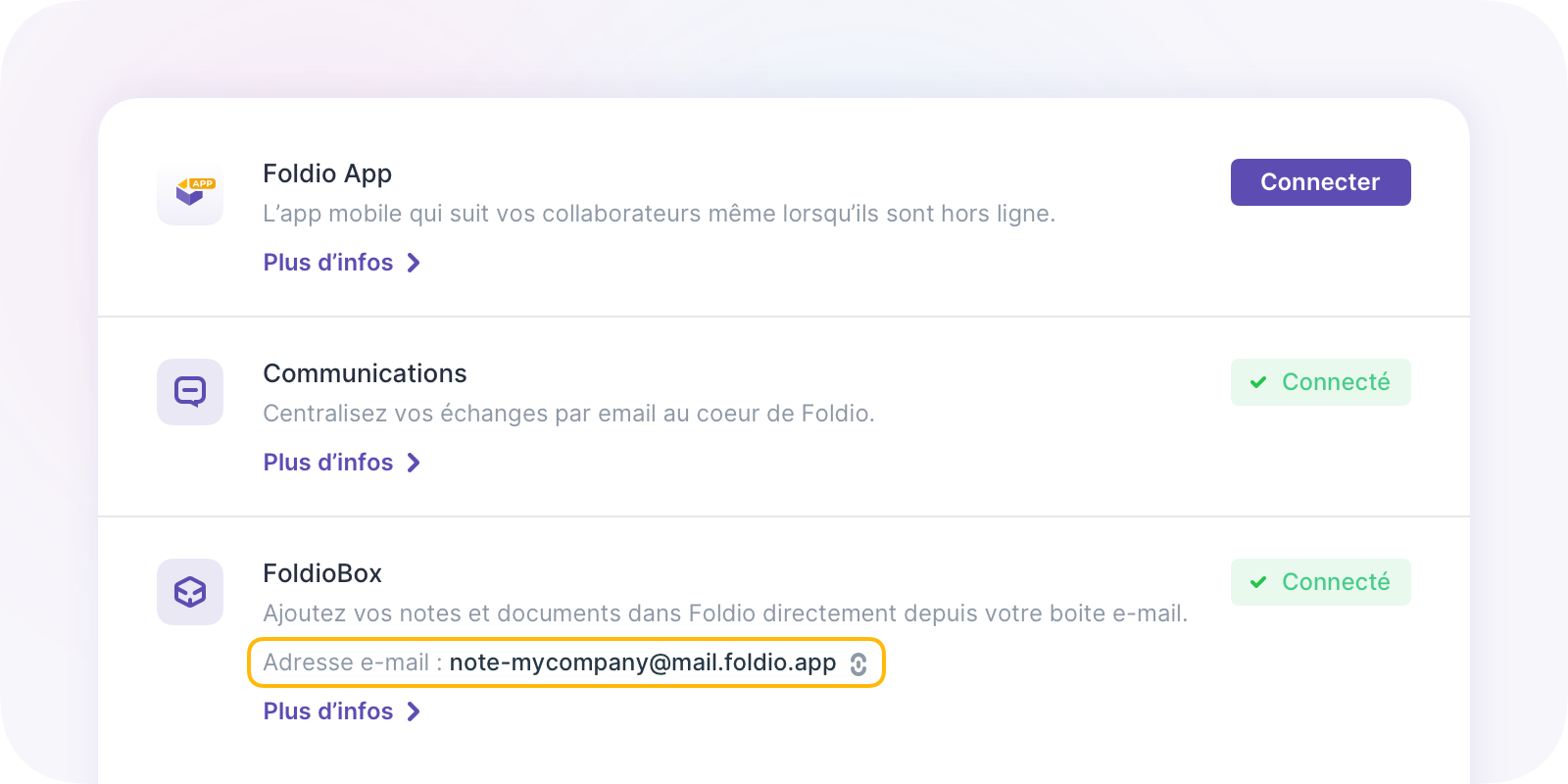Open Plus d'infos for FoldioBox

click(x=328, y=711)
